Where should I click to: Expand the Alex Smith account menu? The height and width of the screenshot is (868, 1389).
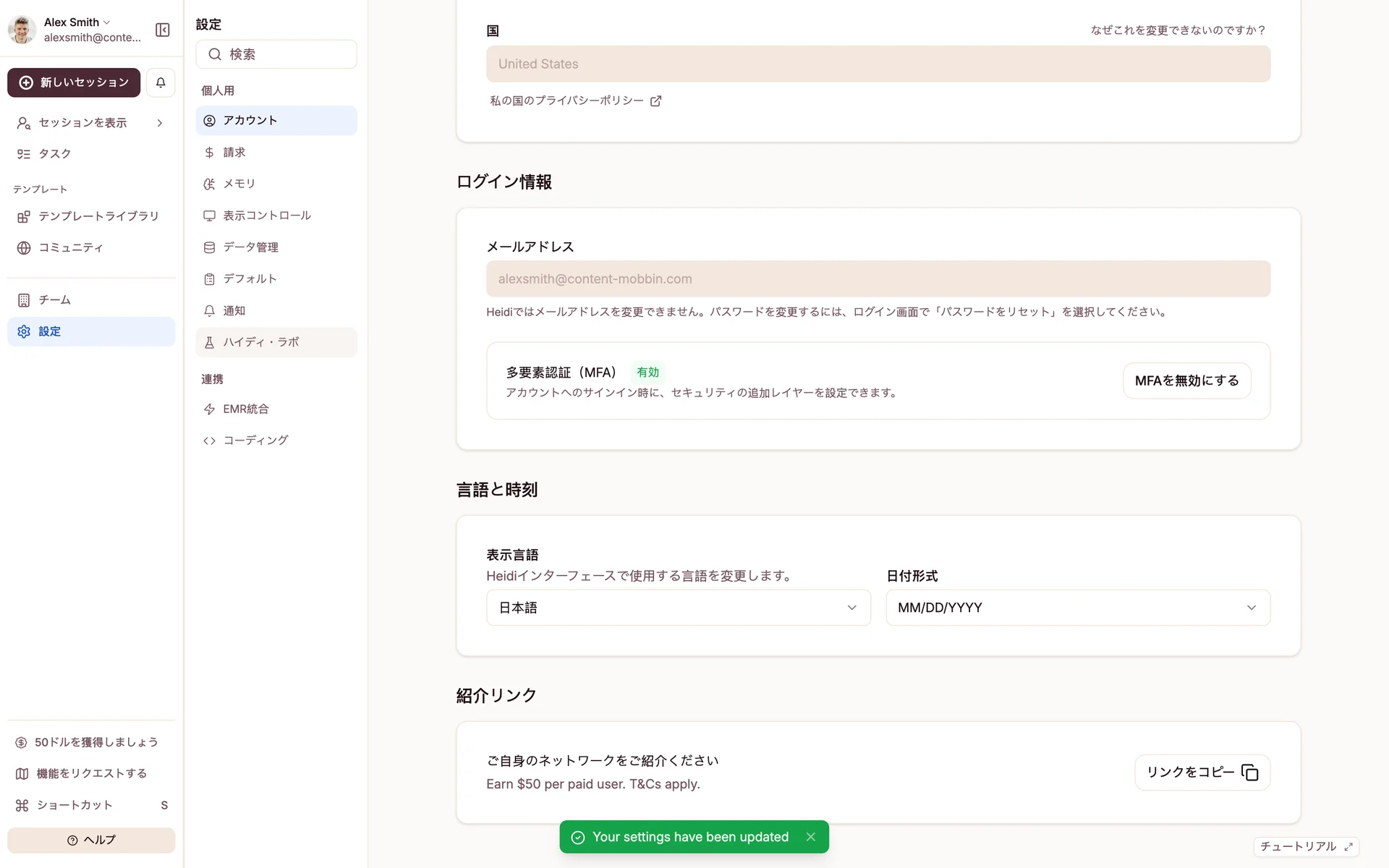point(77,22)
